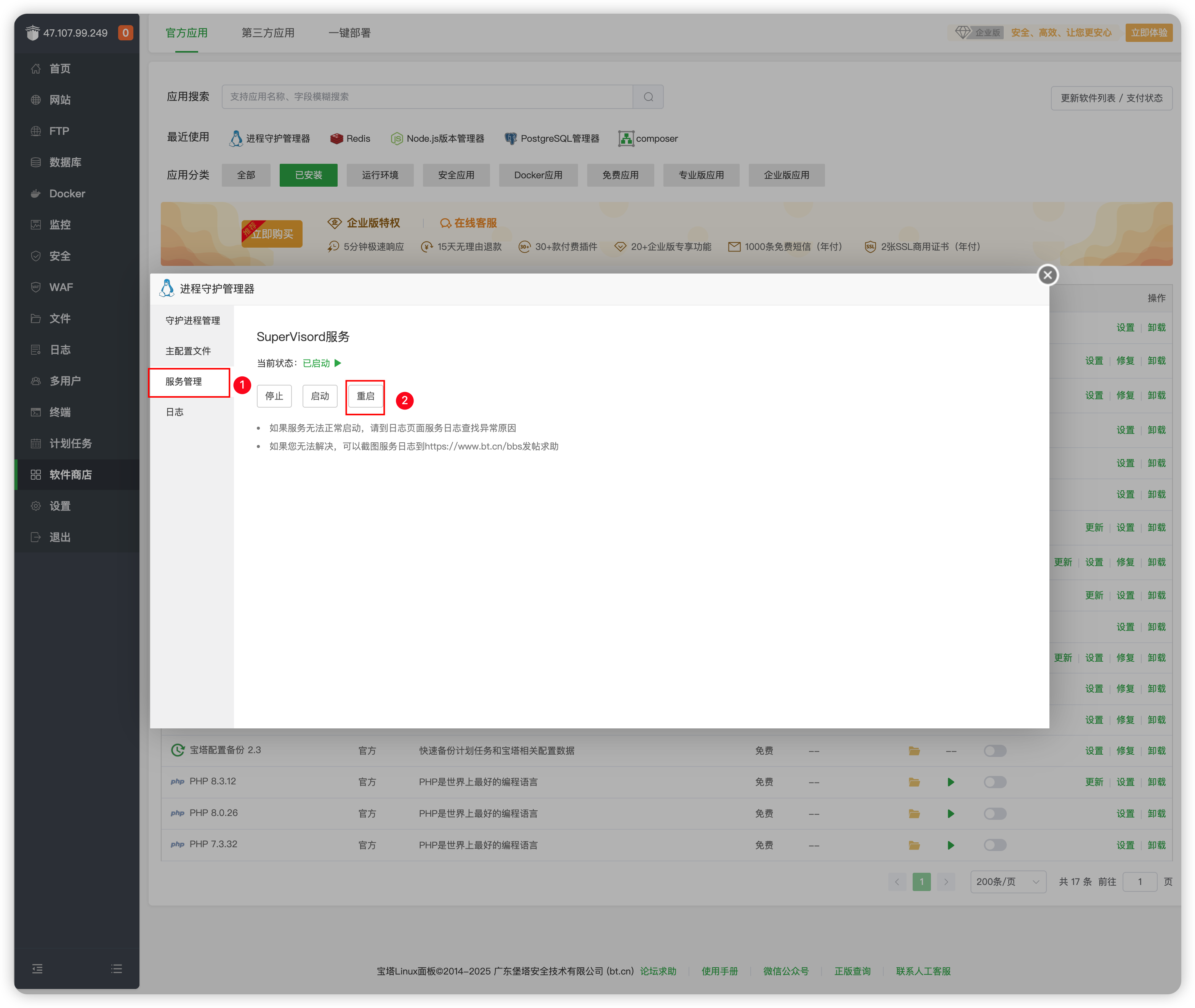Open Docker in the left sidebar

click(x=67, y=194)
